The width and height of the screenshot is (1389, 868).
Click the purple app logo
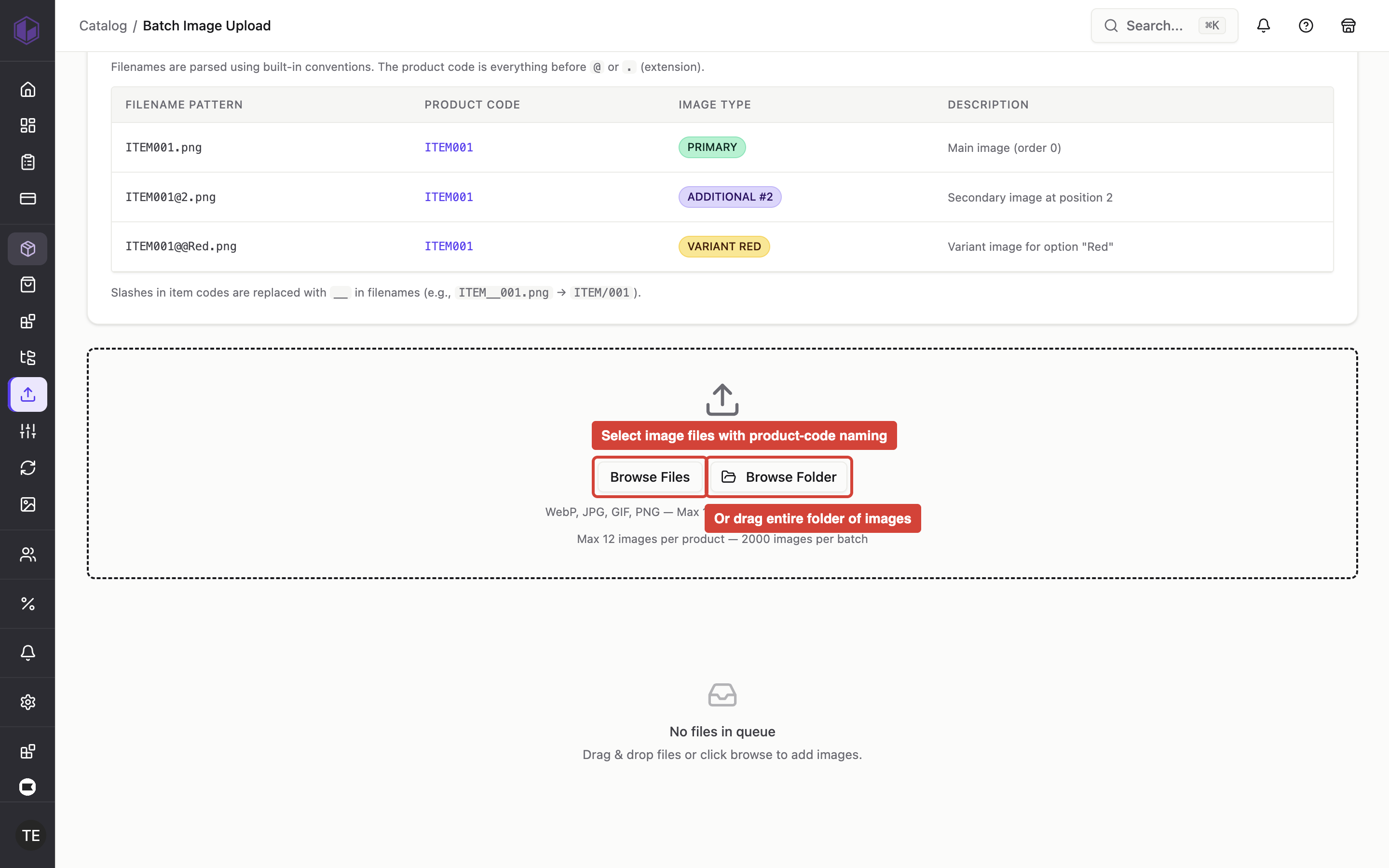tap(27, 30)
